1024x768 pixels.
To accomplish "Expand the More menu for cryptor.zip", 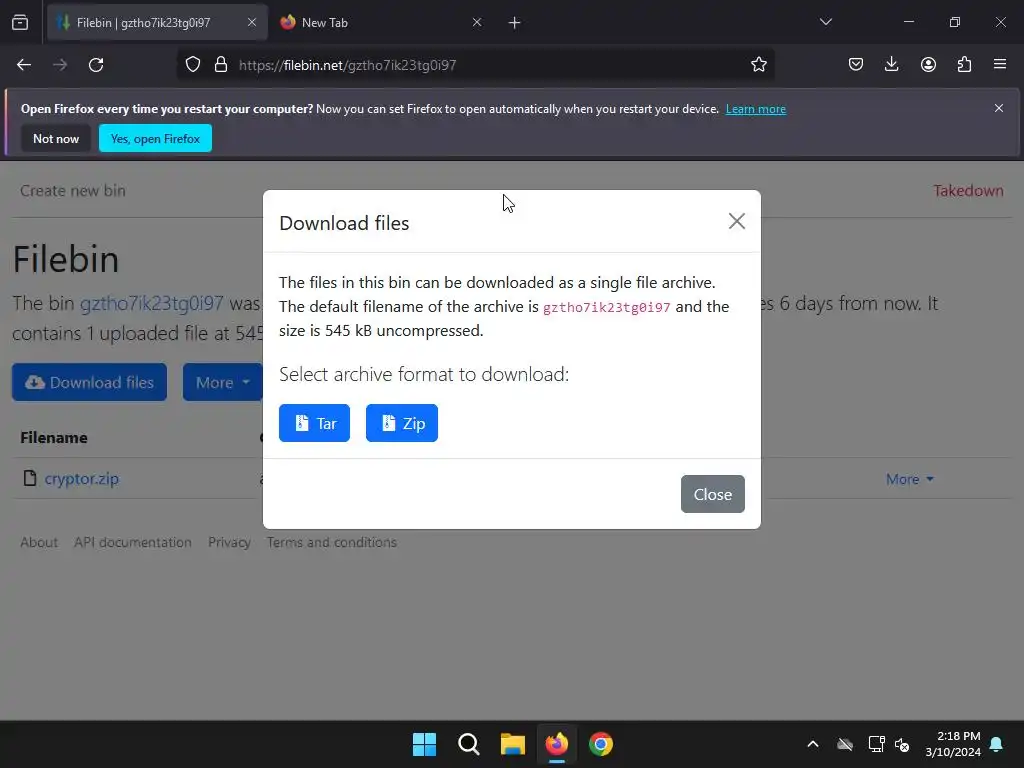I will pos(910,479).
